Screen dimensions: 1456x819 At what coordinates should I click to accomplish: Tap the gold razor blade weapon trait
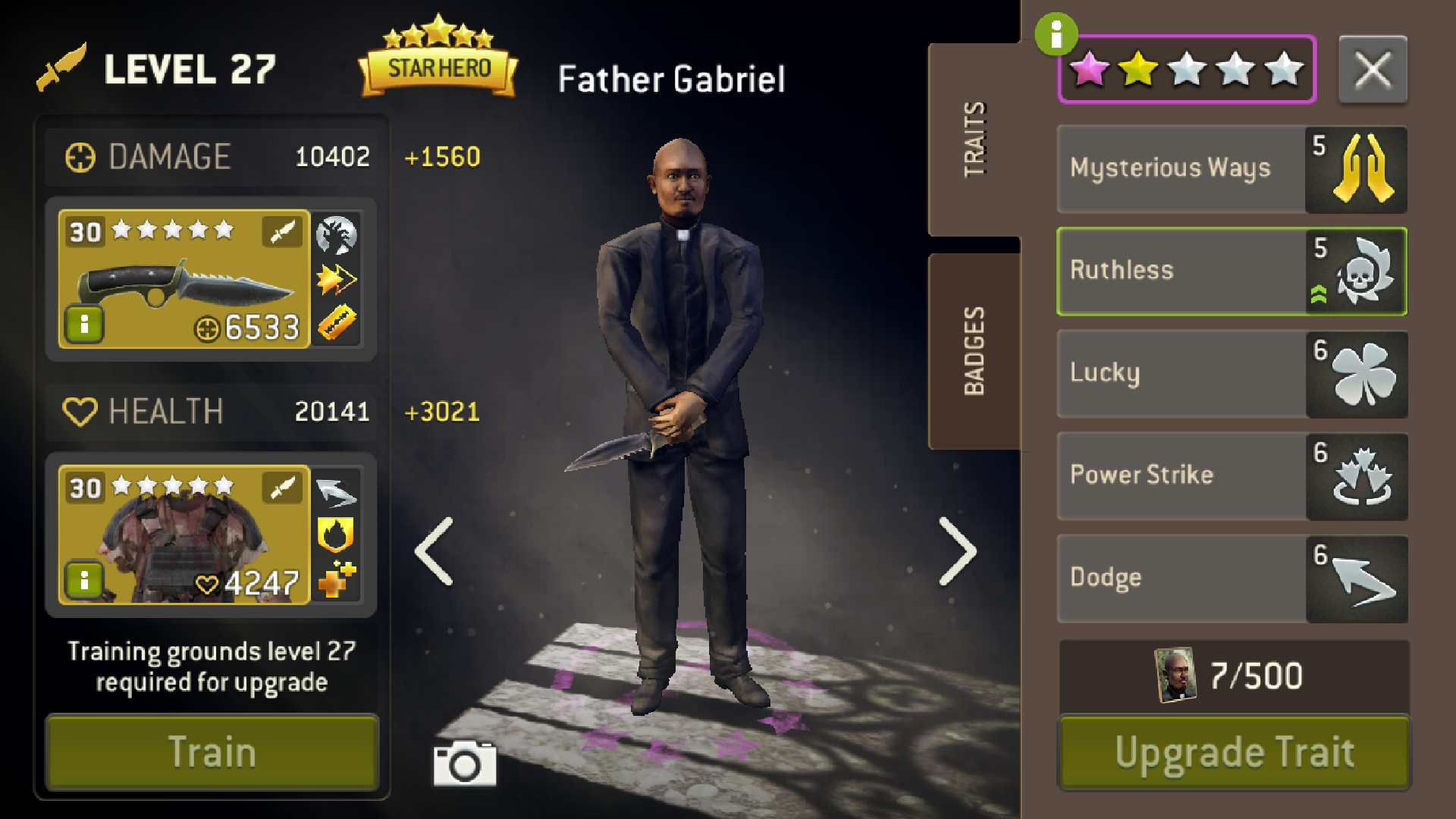(336, 324)
